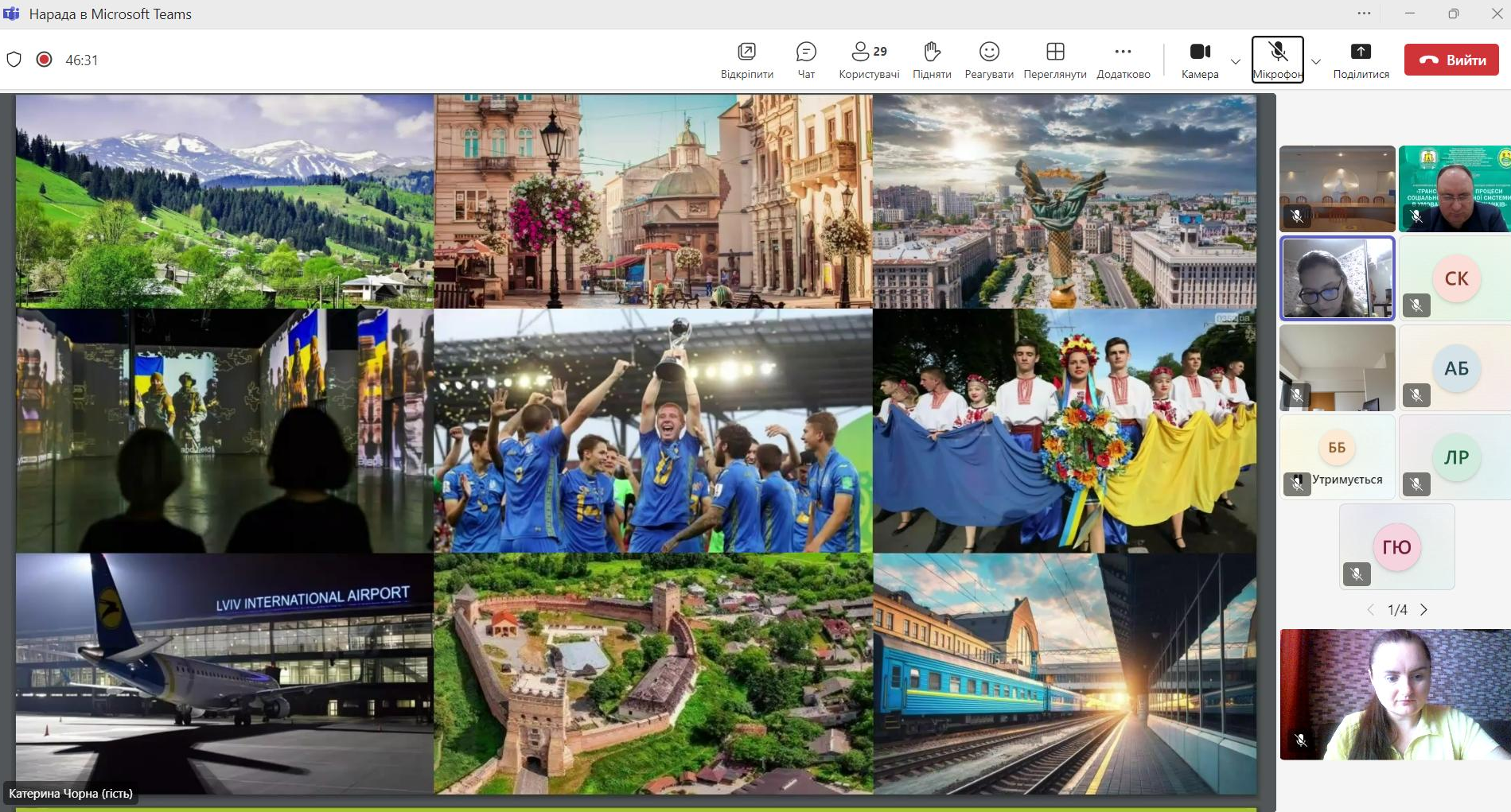Select the empty office room video tile

click(1338, 368)
